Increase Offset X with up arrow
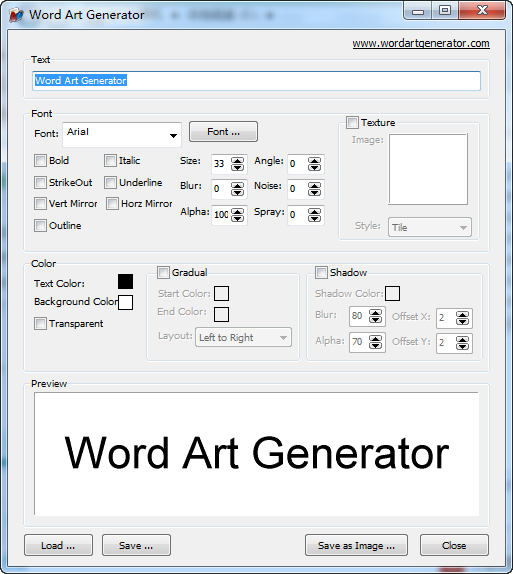Image resolution: width=513 pixels, height=574 pixels. [462, 314]
